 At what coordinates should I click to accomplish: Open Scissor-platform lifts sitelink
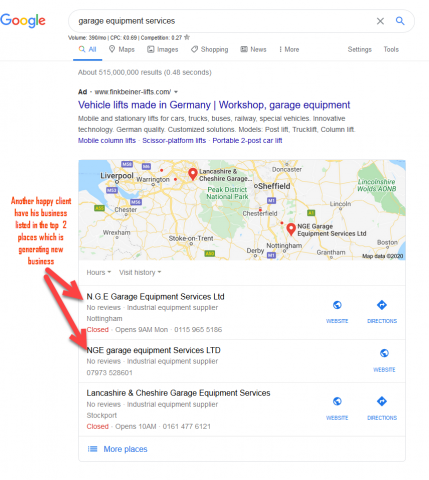tap(174, 141)
